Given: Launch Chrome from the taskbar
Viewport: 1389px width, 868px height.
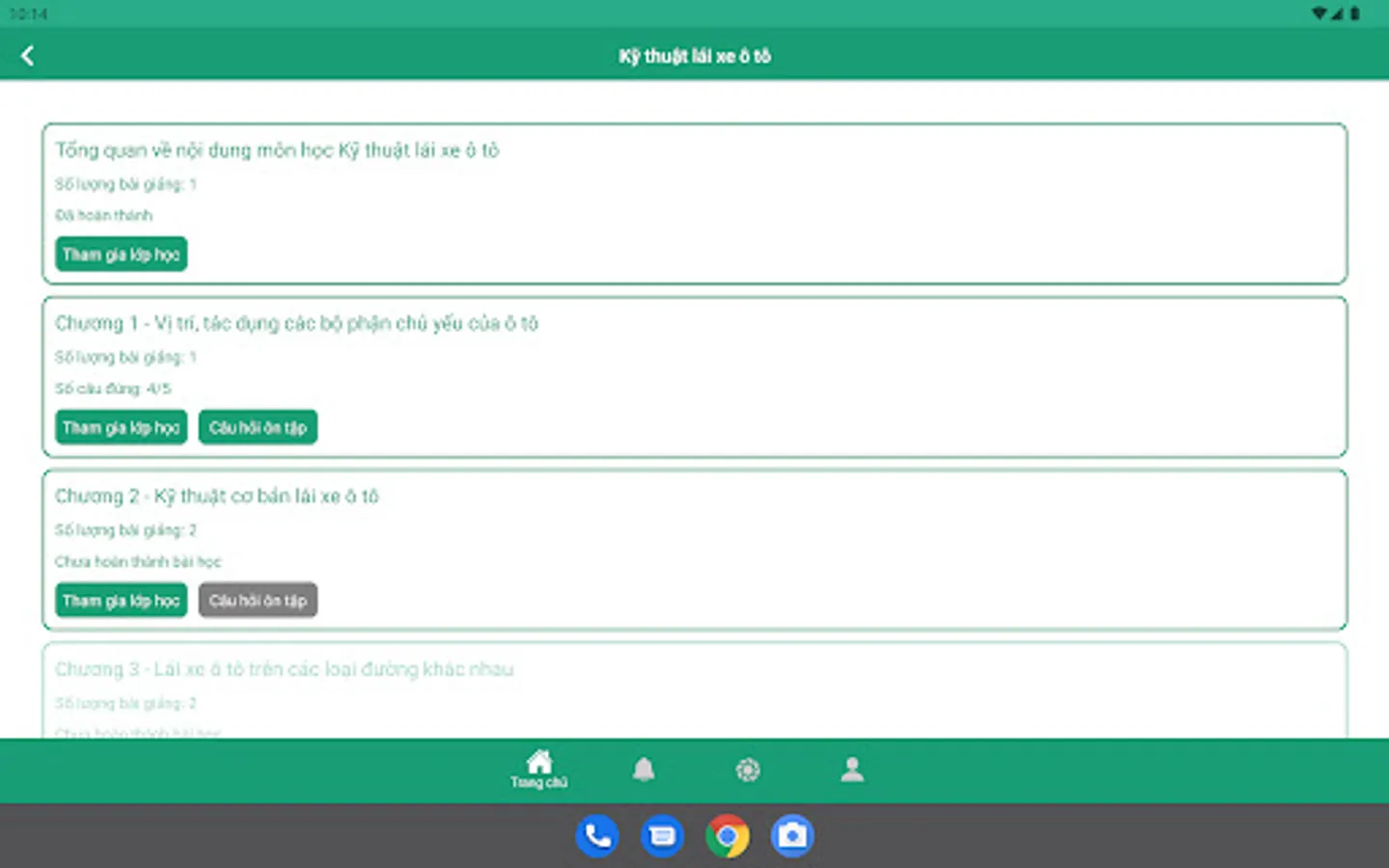Looking at the screenshot, I should click(x=726, y=835).
